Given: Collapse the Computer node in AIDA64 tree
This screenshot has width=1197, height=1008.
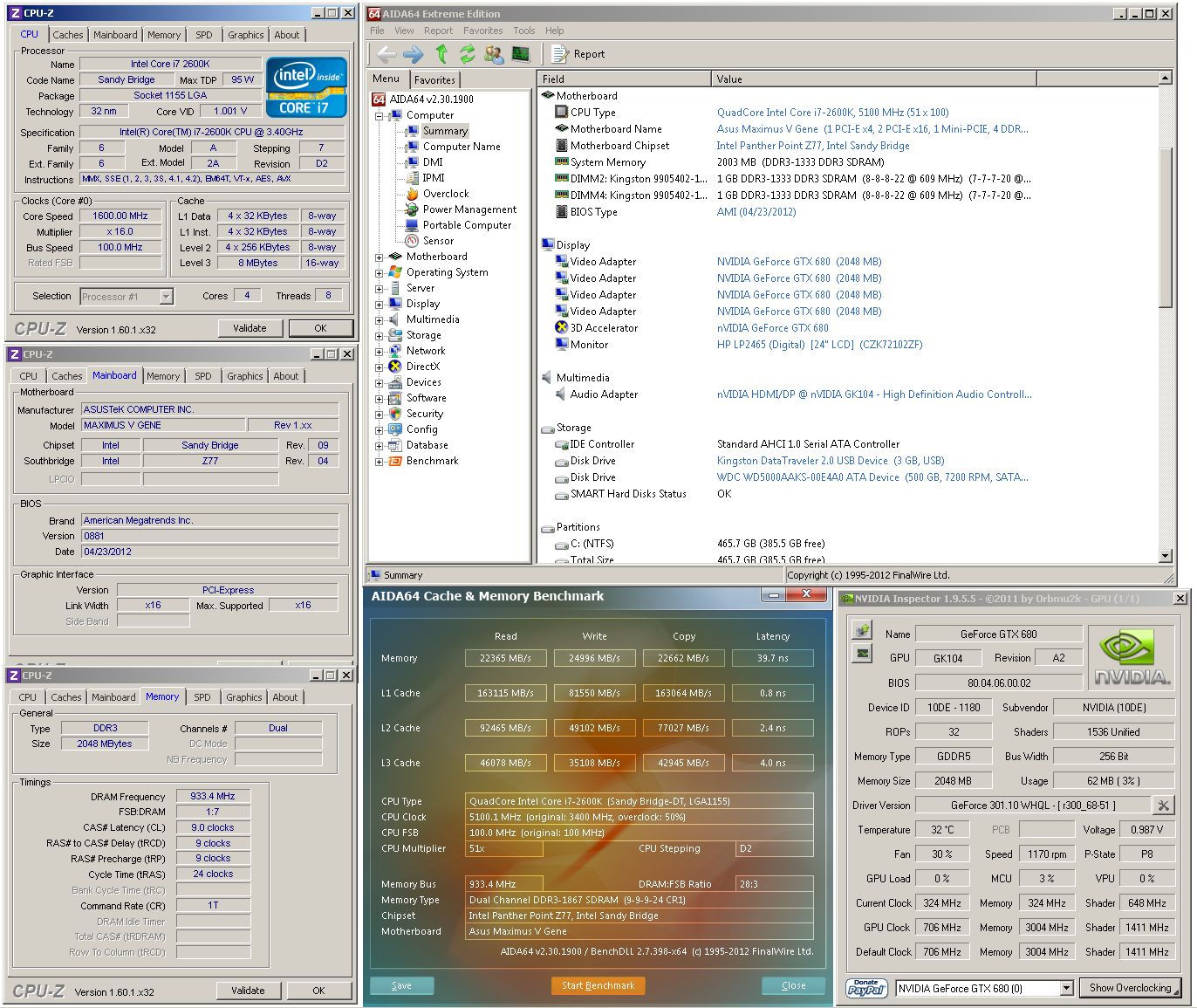Looking at the screenshot, I should pyautogui.click(x=380, y=116).
